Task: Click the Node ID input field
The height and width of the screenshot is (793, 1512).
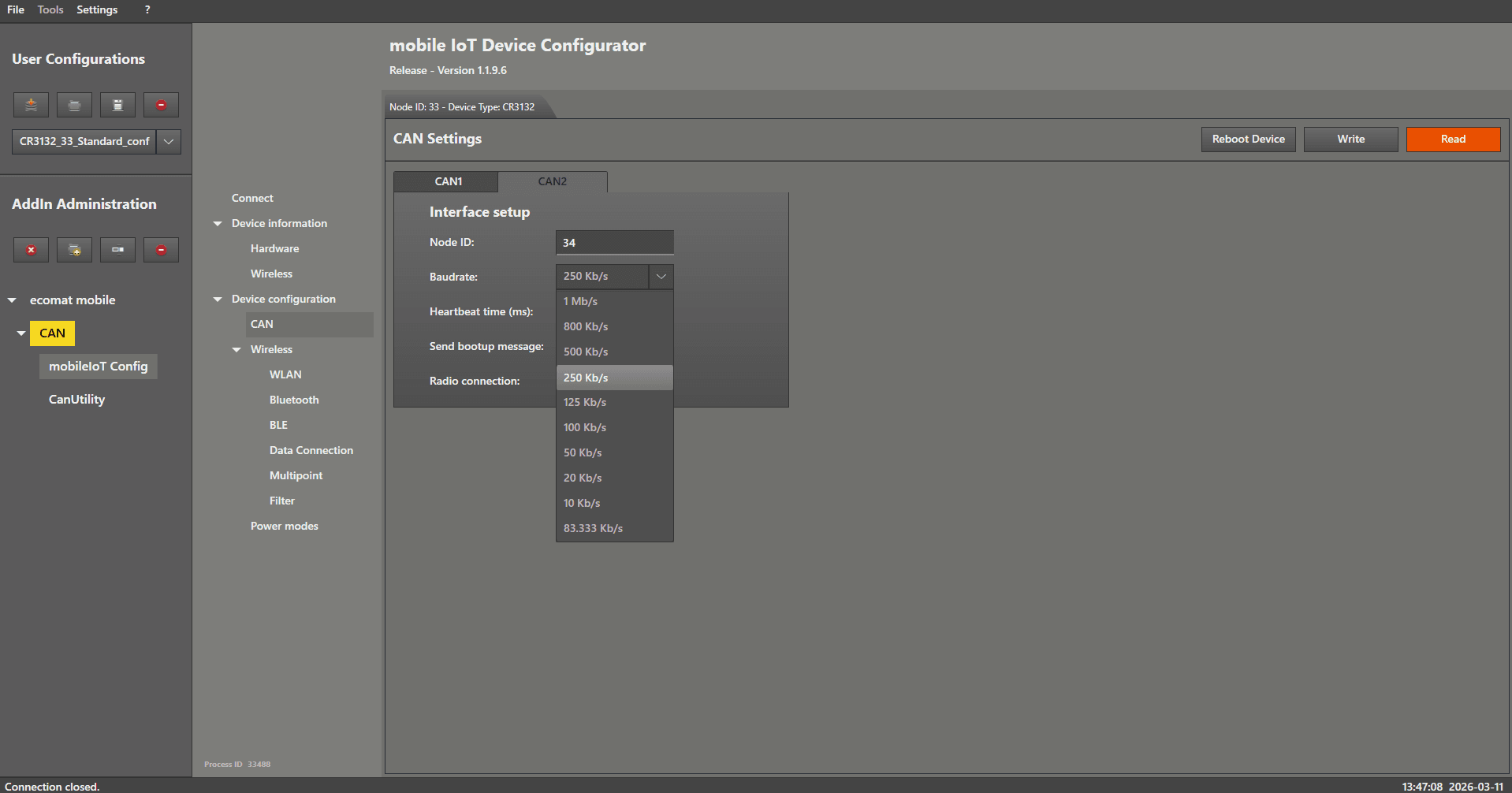Action: click(614, 243)
